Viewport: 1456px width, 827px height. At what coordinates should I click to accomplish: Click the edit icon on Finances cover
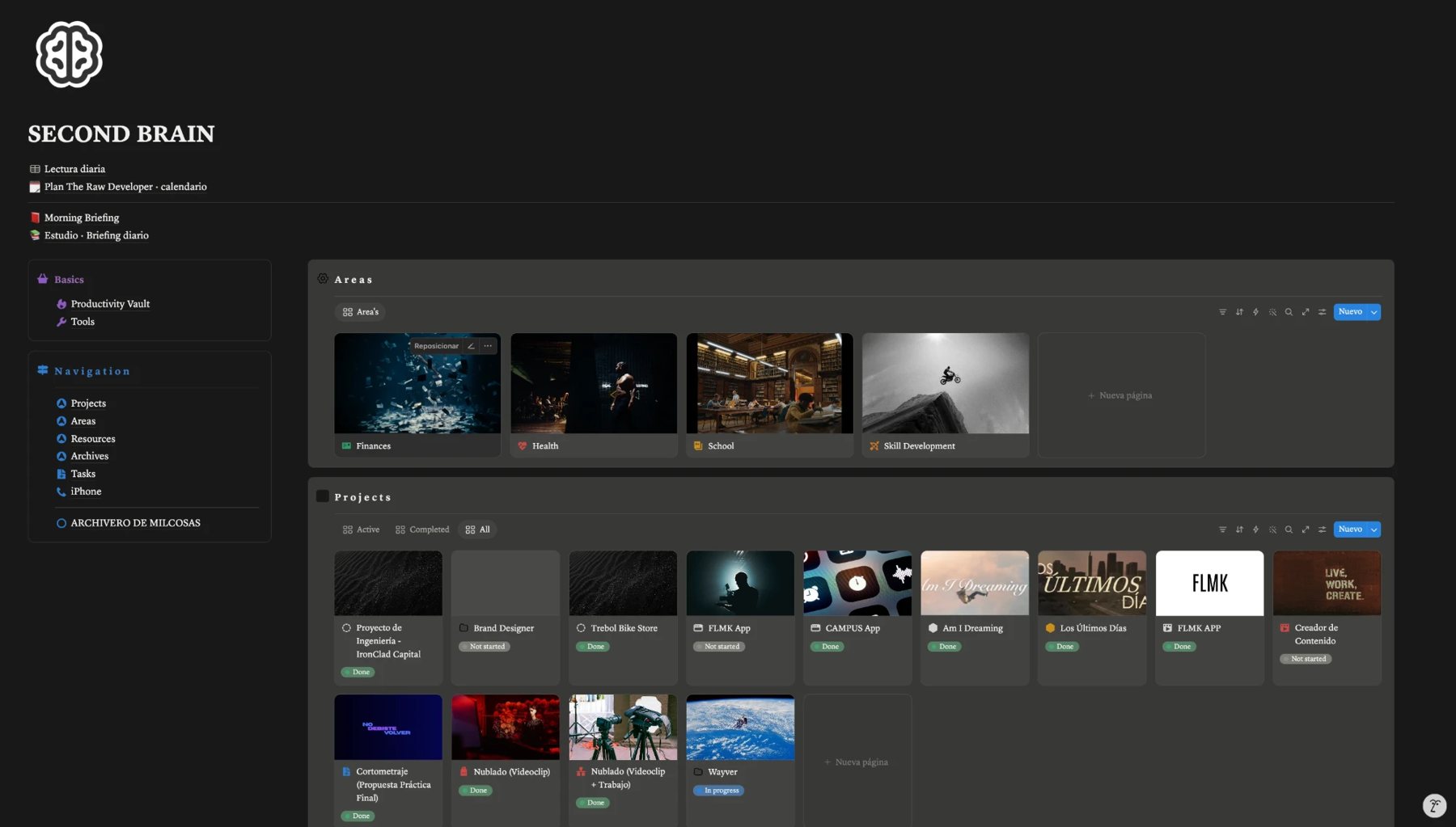471,346
